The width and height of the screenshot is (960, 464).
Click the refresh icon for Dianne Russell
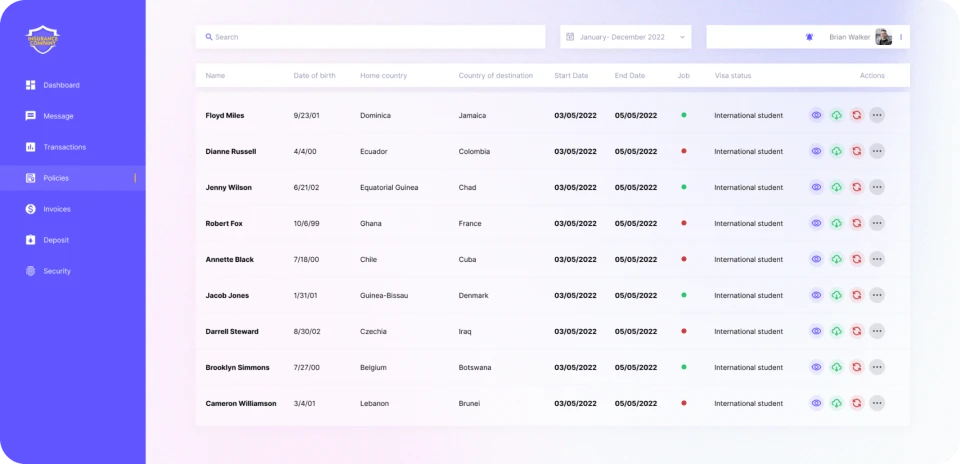pos(857,151)
